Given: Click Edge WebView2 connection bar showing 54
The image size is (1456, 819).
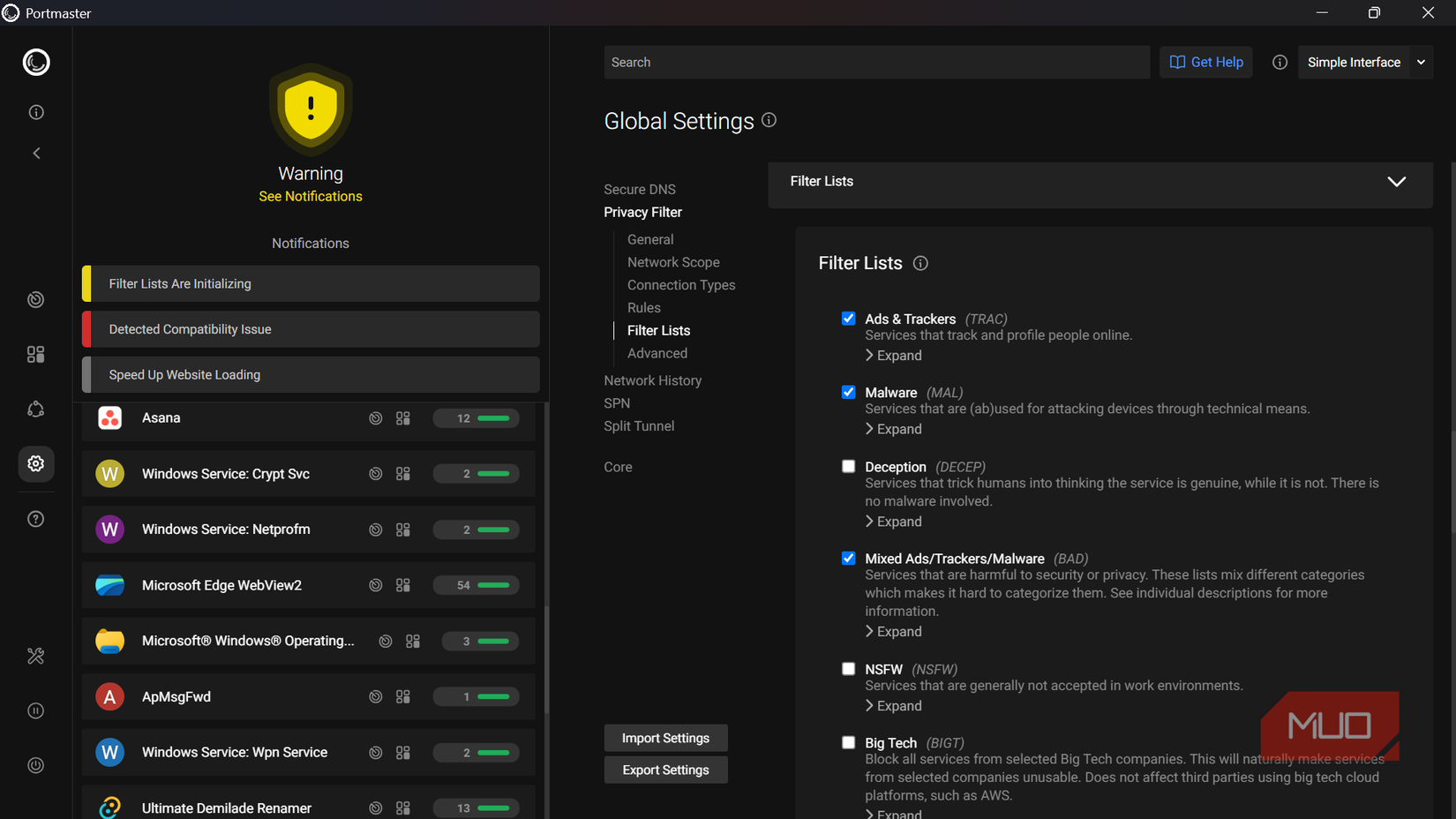Looking at the screenshot, I should tap(476, 585).
